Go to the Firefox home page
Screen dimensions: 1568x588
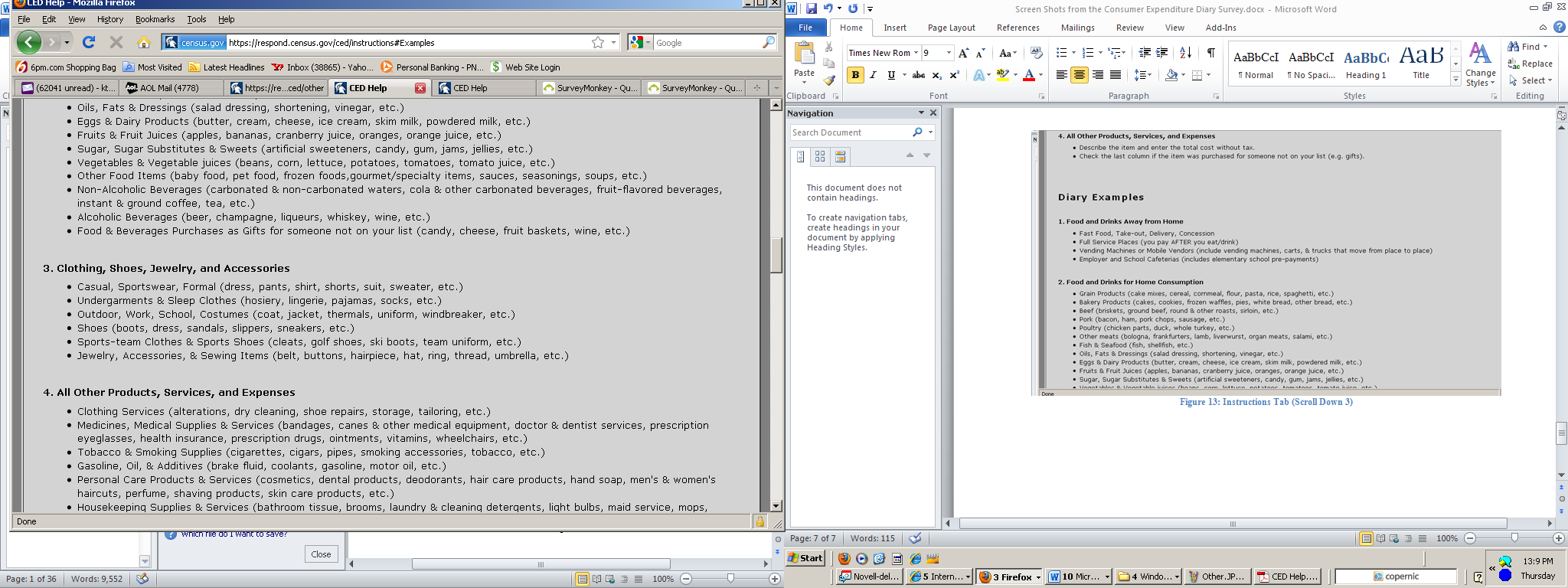pyautogui.click(x=143, y=43)
